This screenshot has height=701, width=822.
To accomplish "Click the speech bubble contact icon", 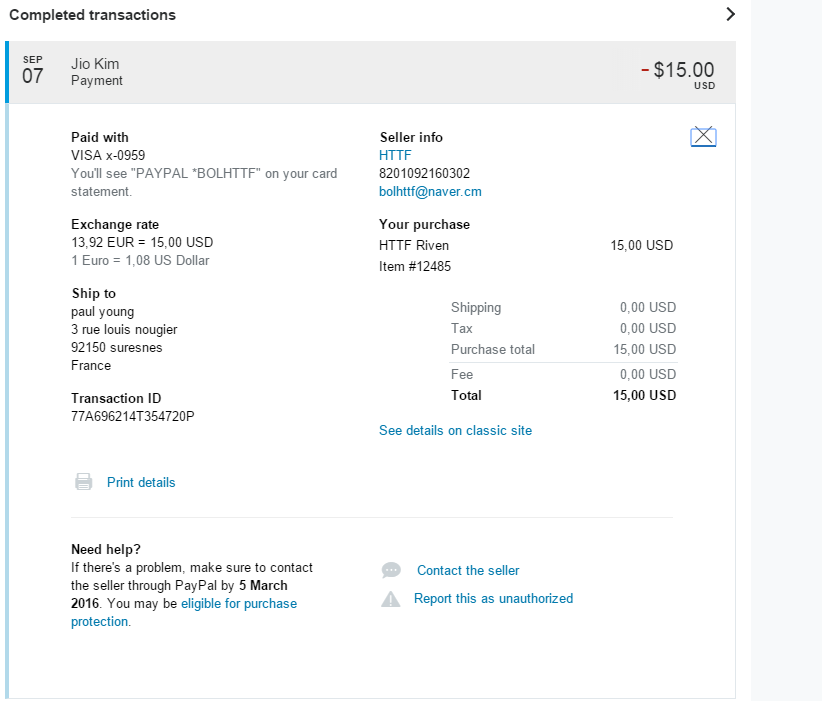I will (x=391, y=570).
